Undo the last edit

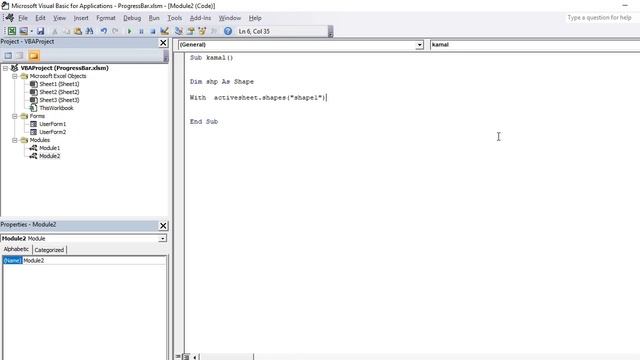(104, 31)
